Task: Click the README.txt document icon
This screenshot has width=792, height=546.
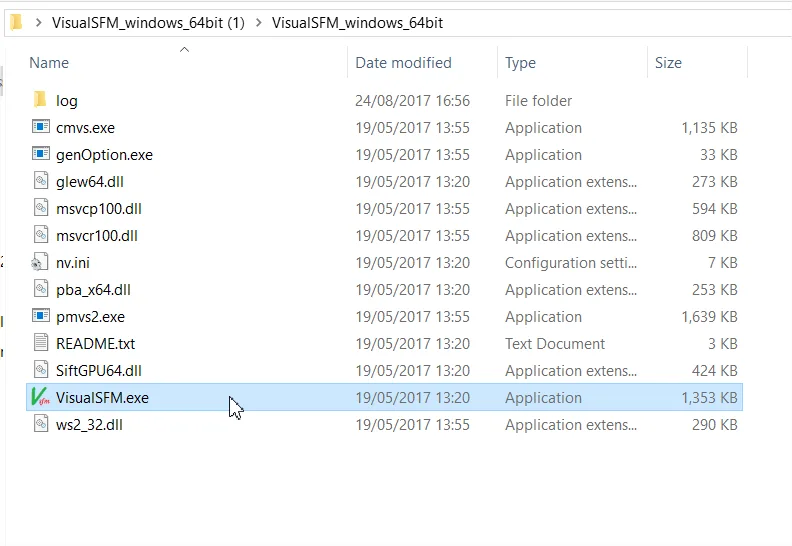Action: pyautogui.click(x=41, y=342)
